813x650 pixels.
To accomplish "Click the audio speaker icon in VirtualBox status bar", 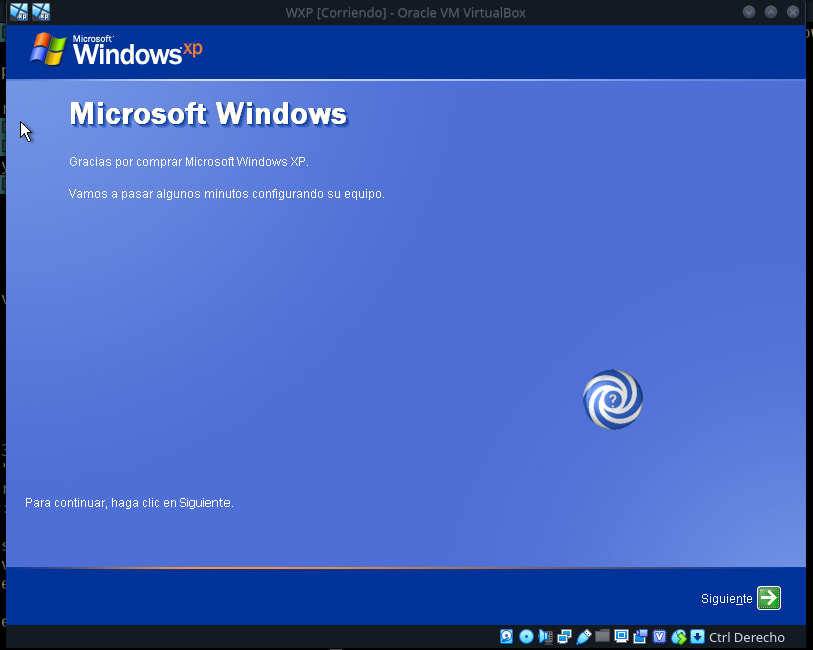I will (x=545, y=637).
